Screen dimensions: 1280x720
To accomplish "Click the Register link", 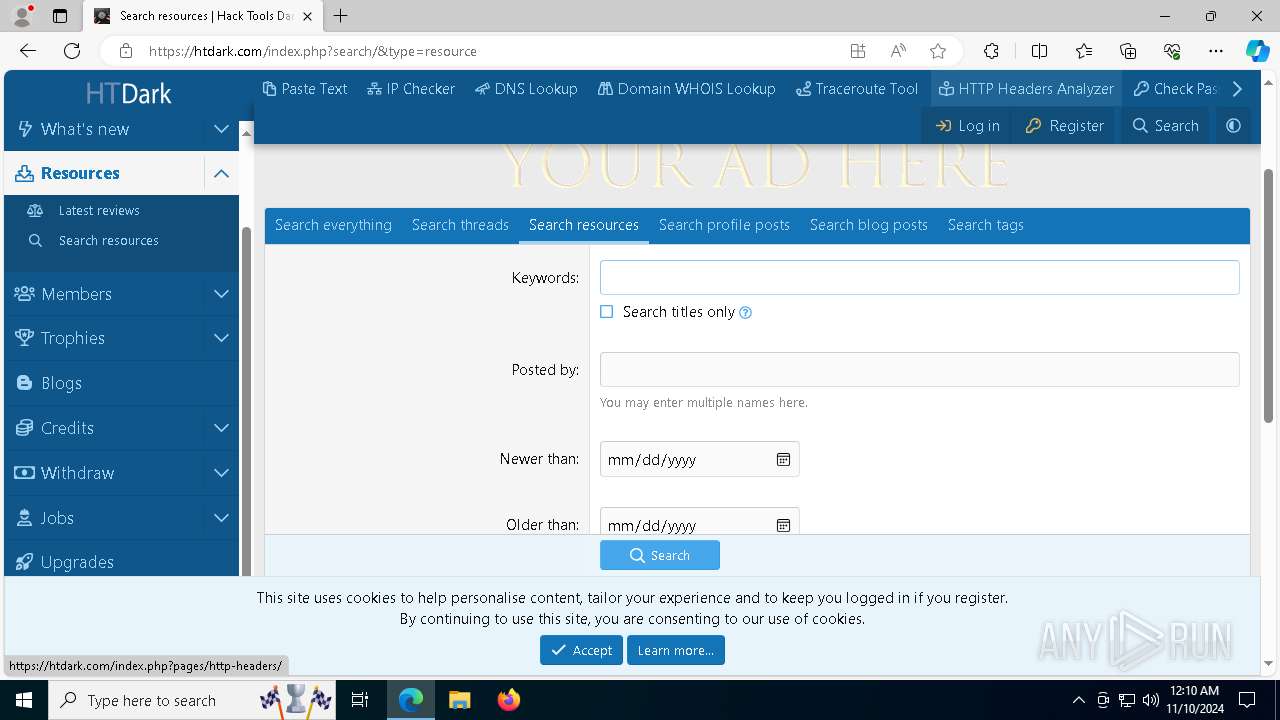I will pyautogui.click(x=1065, y=126).
